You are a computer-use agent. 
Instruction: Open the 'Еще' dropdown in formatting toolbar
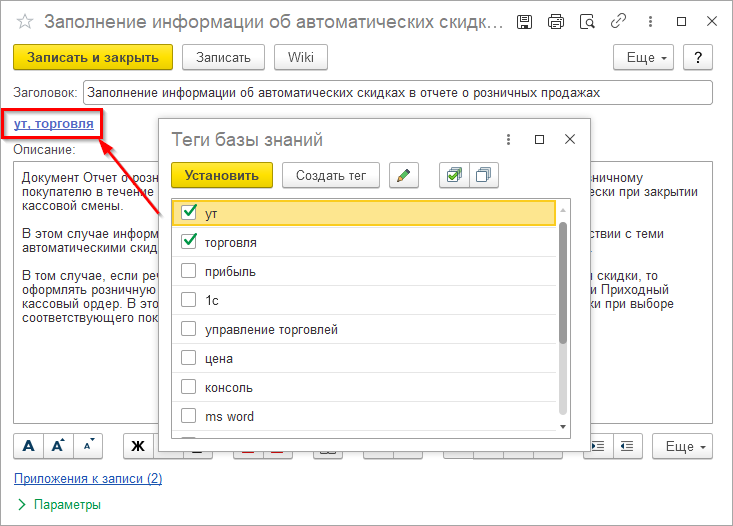pos(683,445)
